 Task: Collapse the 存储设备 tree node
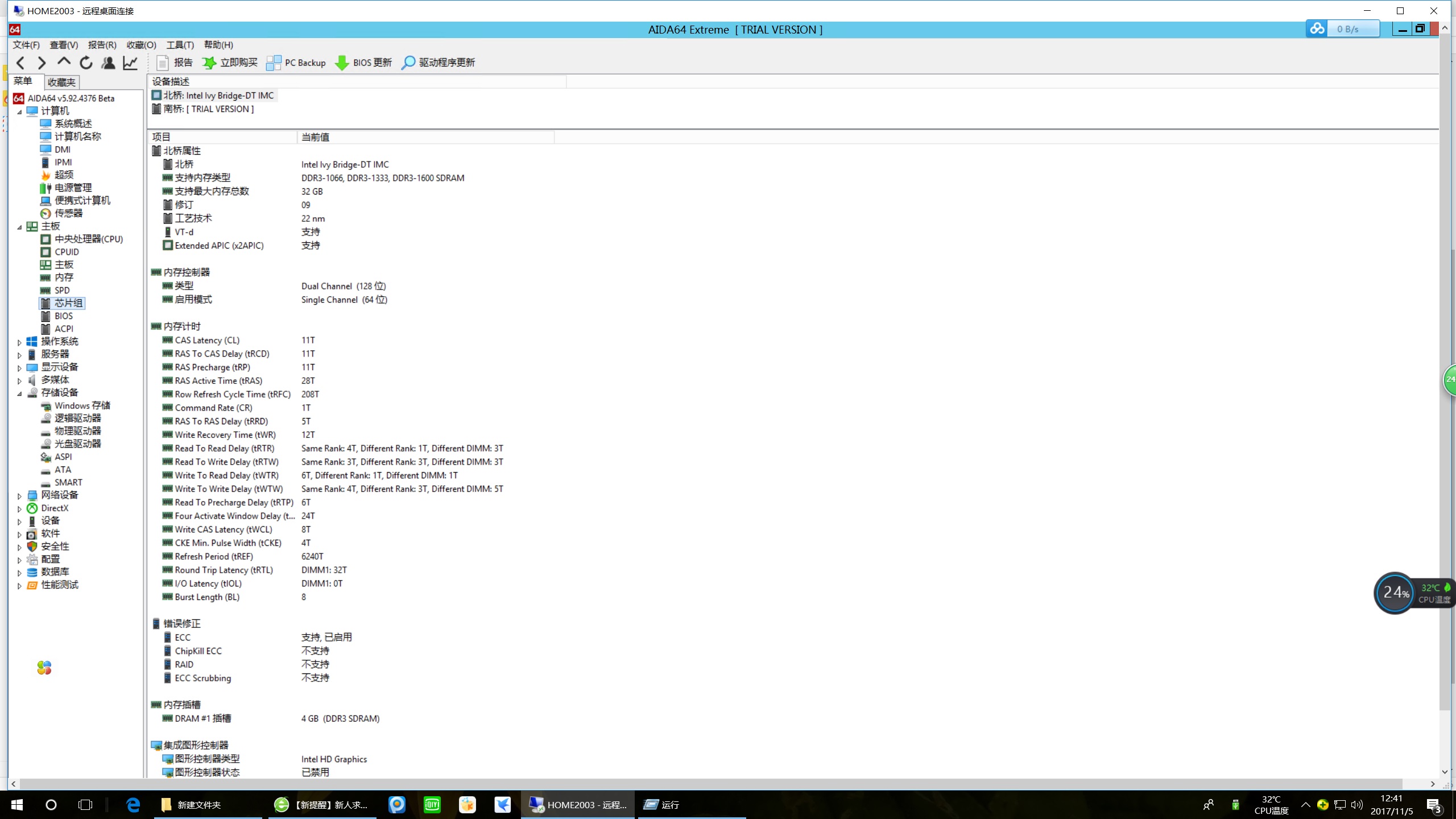tap(19, 394)
